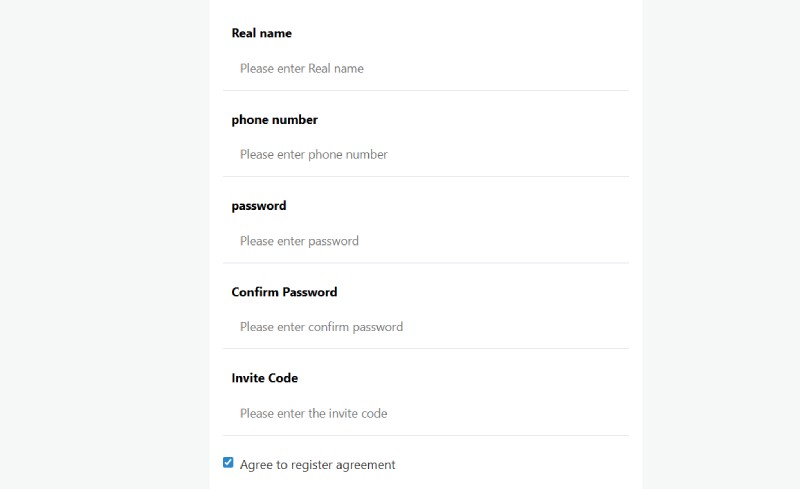800x489 pixels.
Task: Uncheck the register agreement checkbox
Action: coord(228,463)
